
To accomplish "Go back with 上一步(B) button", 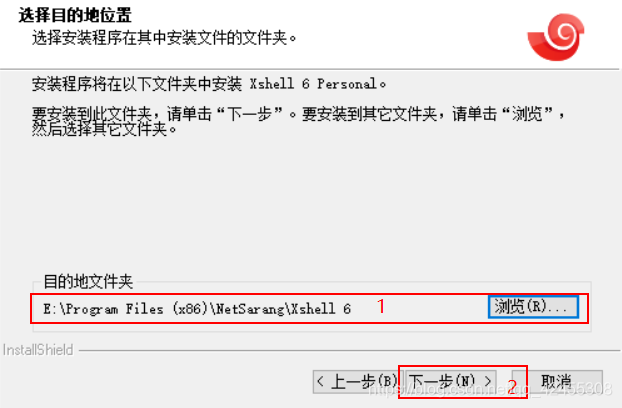I will [x=357, y=382].
